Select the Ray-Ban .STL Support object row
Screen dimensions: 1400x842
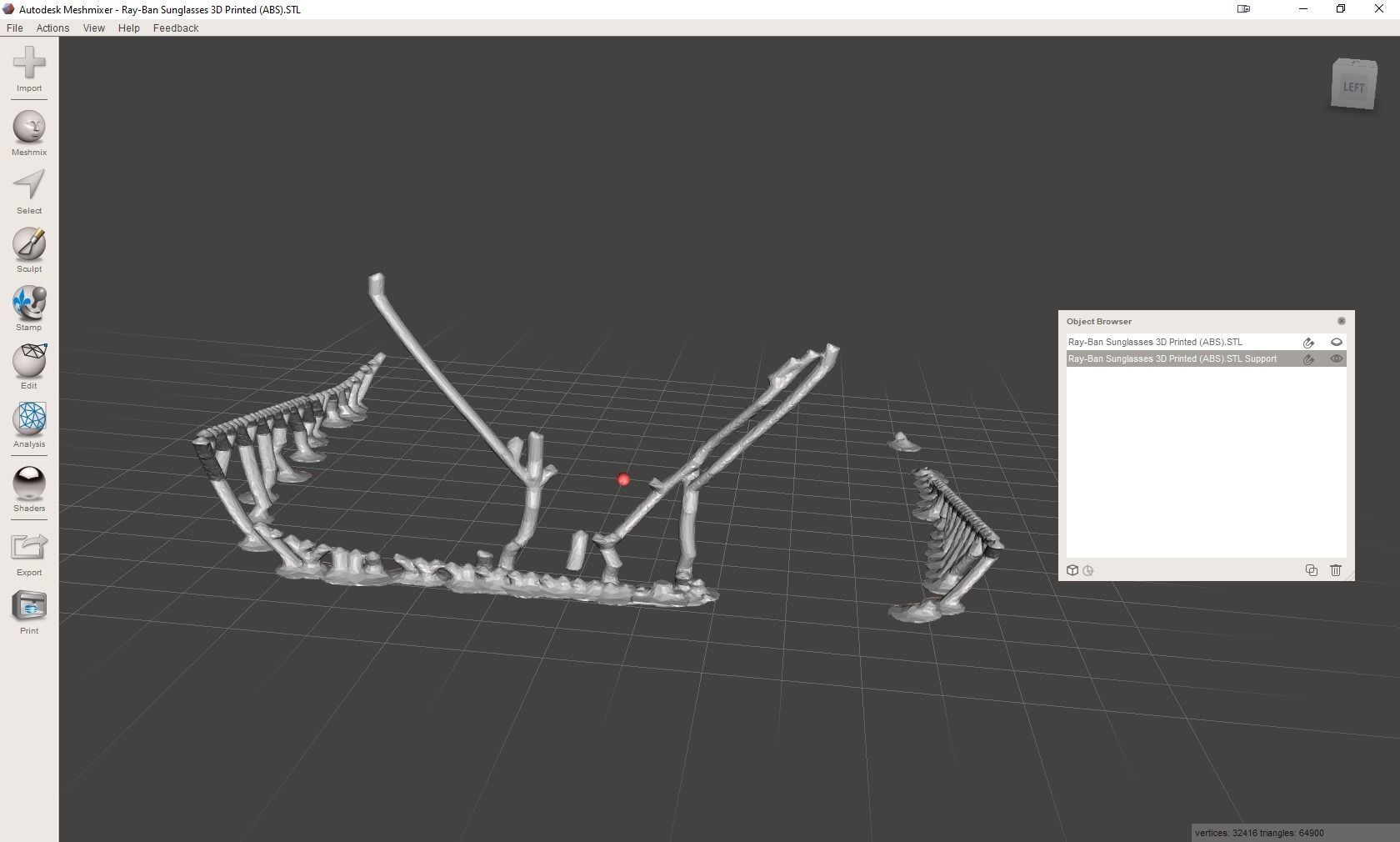tap(1206, 358)
